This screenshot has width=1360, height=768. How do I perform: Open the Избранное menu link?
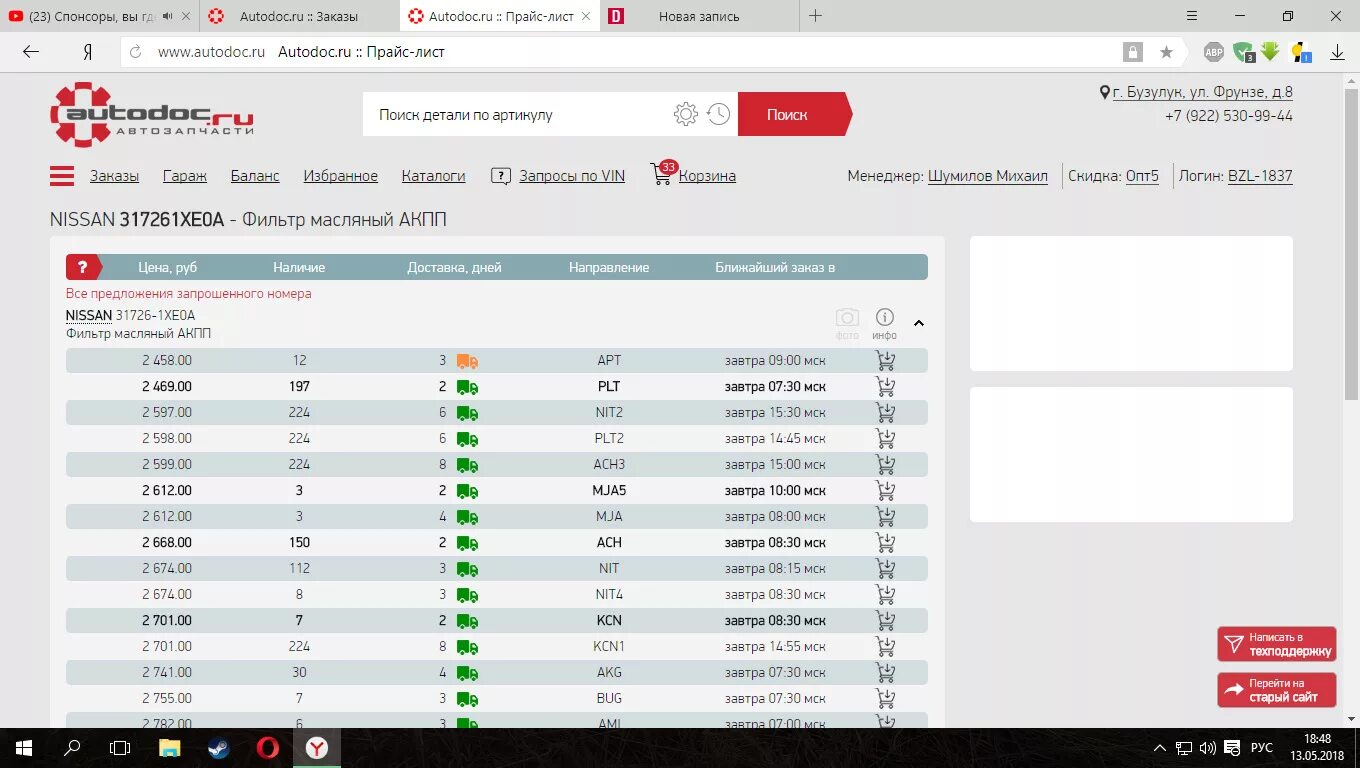(x=341, y=176)
